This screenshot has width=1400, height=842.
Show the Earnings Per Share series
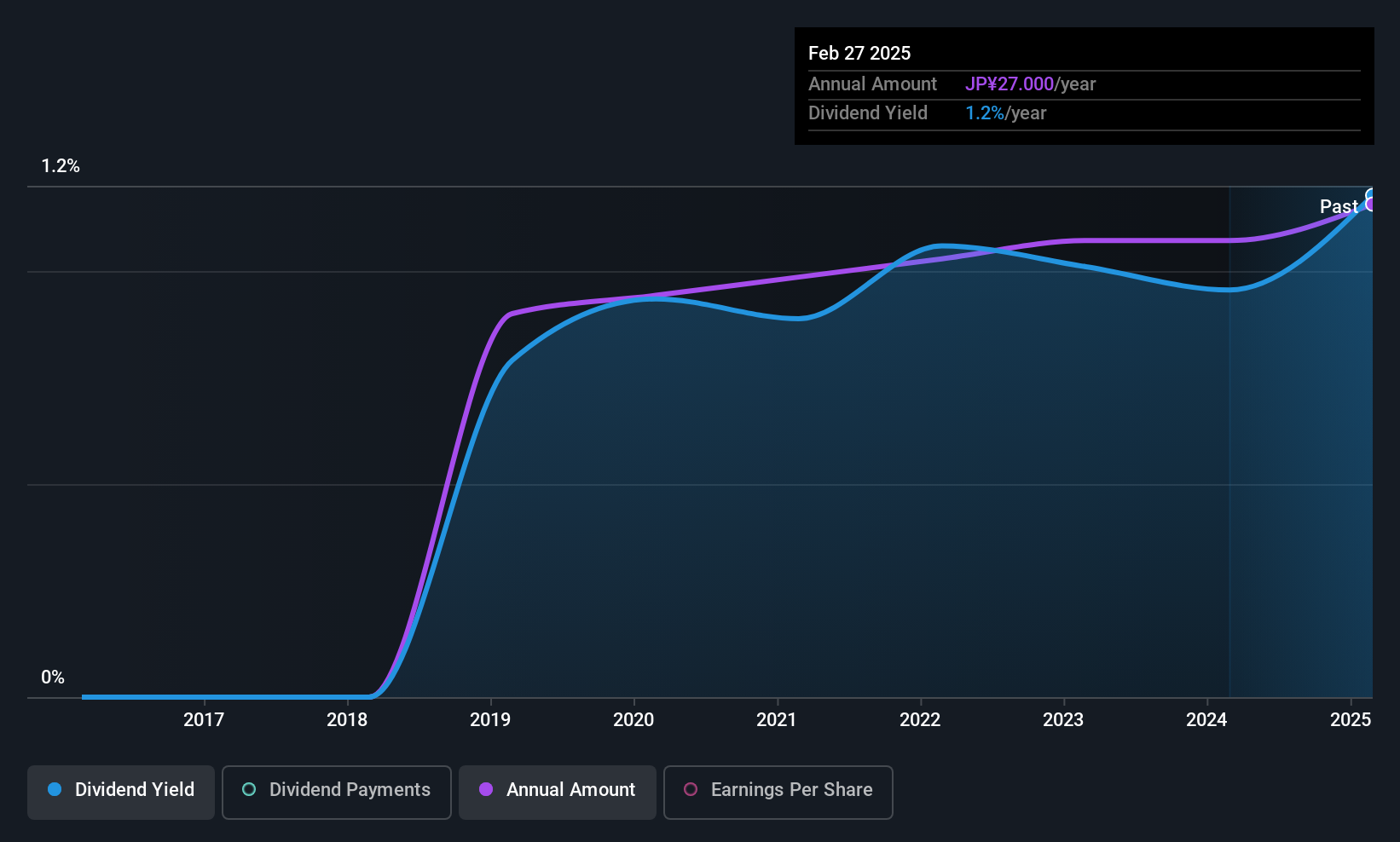(x=778, y=793)
